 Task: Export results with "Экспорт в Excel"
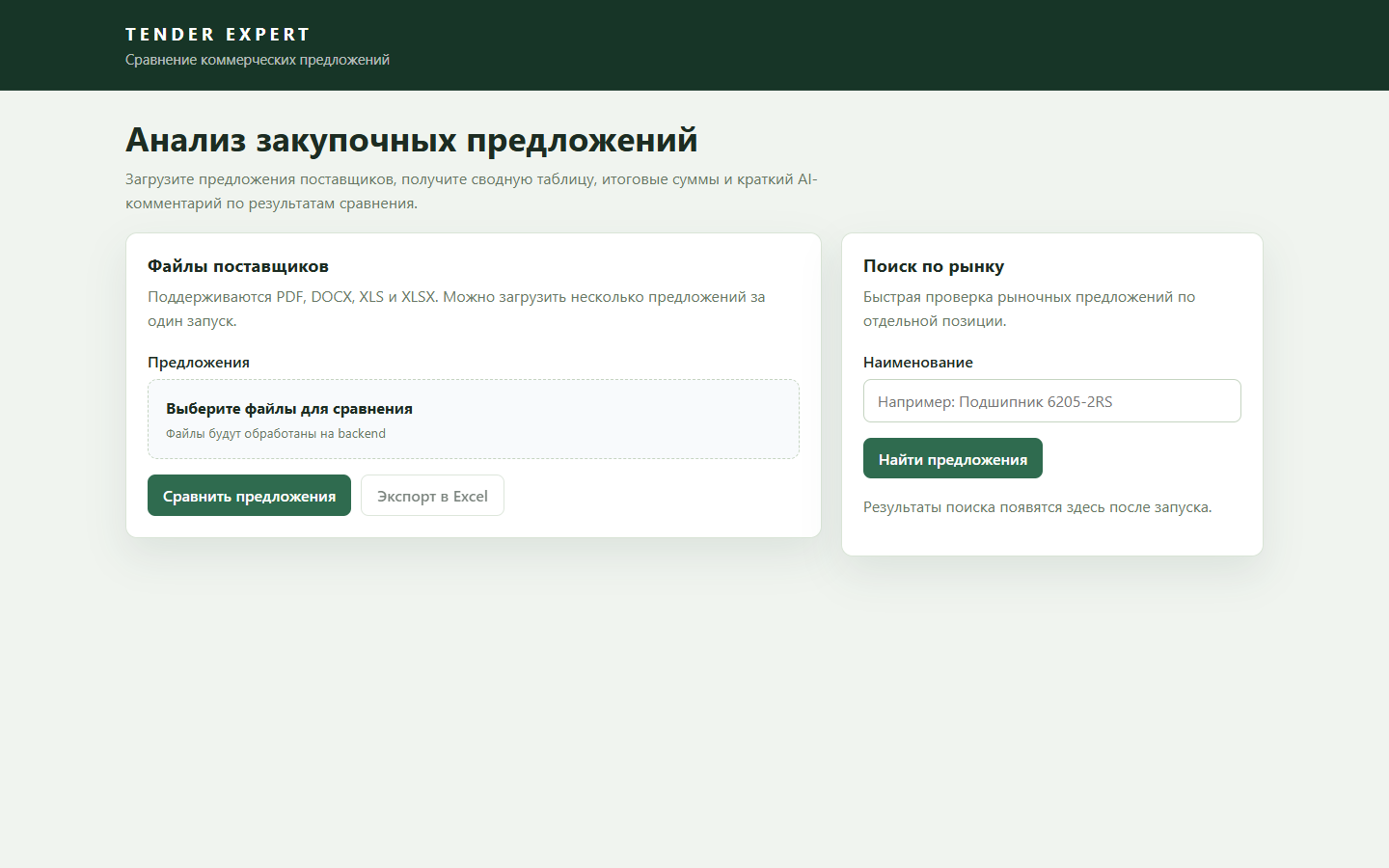pos(432,496)
